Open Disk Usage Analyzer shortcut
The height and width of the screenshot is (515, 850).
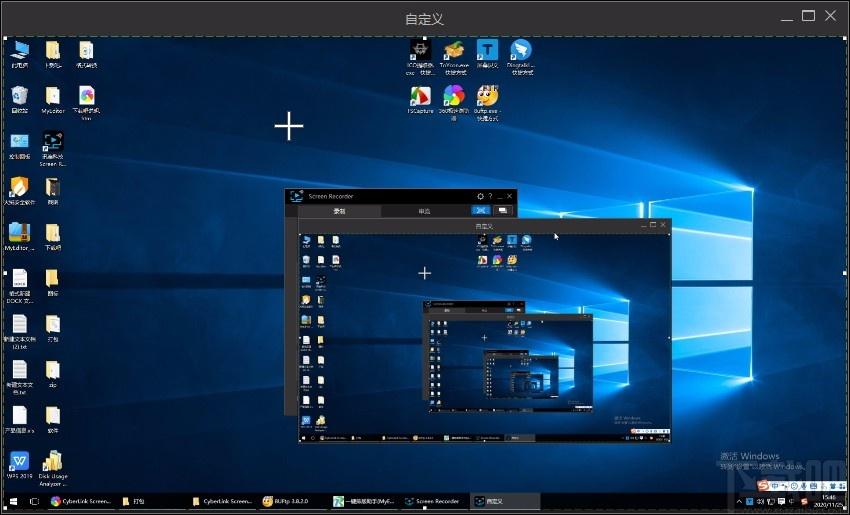point(53,462)
